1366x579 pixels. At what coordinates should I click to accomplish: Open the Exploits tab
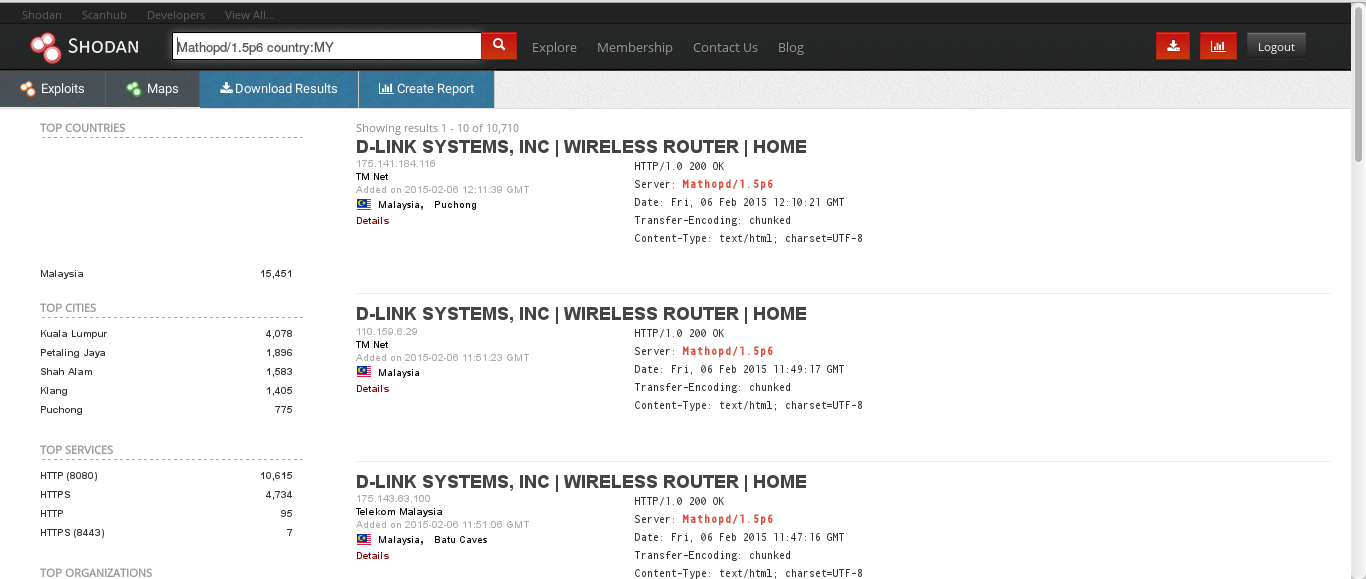[52, 89]
